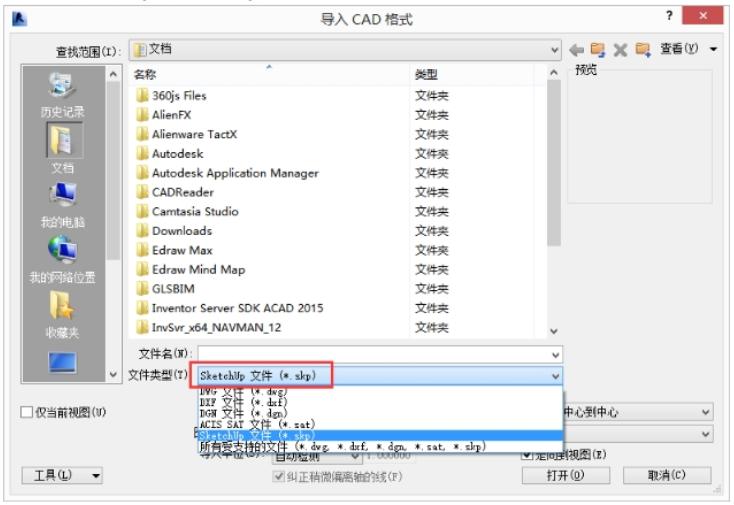Click the desktop icon in places sidebar
Viewport: 734px width, 505px height.
pyautogui.click(x=62, y=362)
